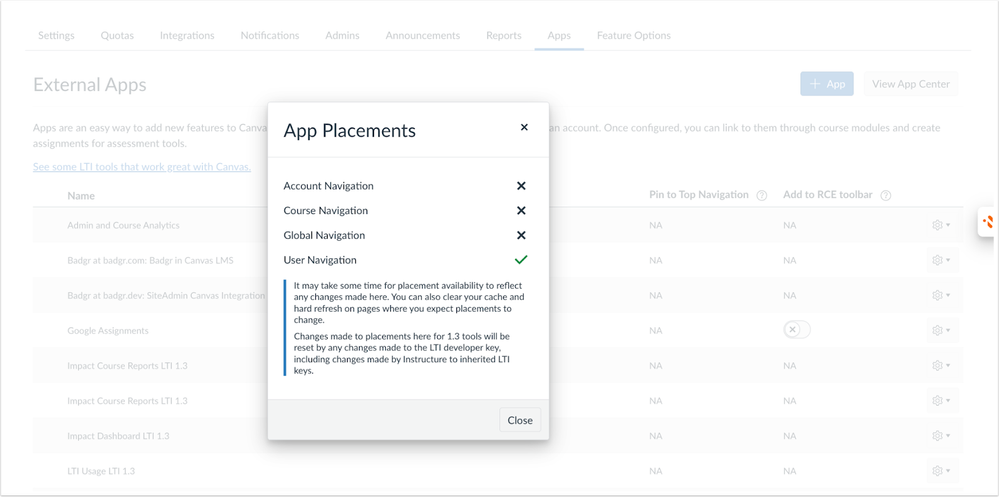Open gear menu for Impact Dashboard LTI 1.3
Viewport: 999px width, 497px height.
pos(940,436)
